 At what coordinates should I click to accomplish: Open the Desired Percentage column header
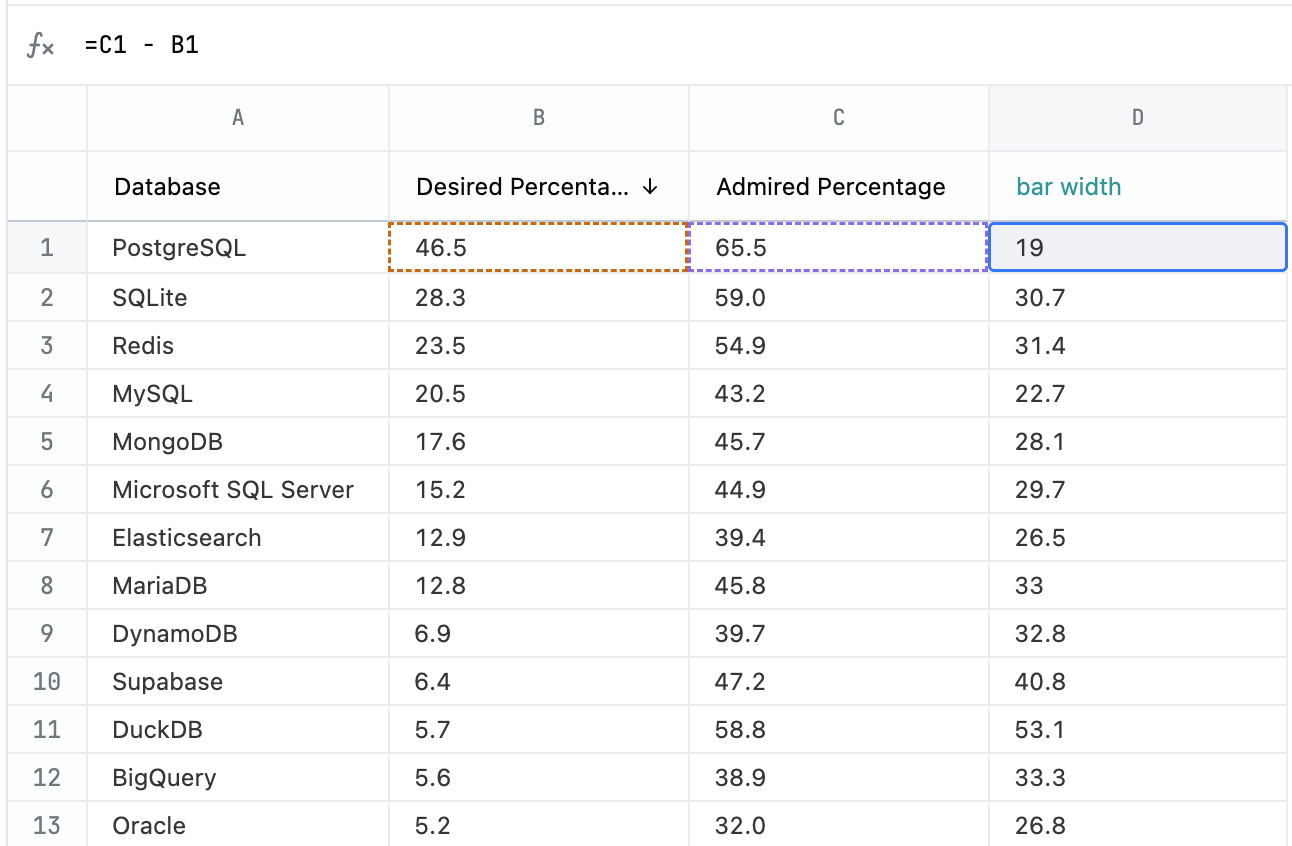click(522, 187)
